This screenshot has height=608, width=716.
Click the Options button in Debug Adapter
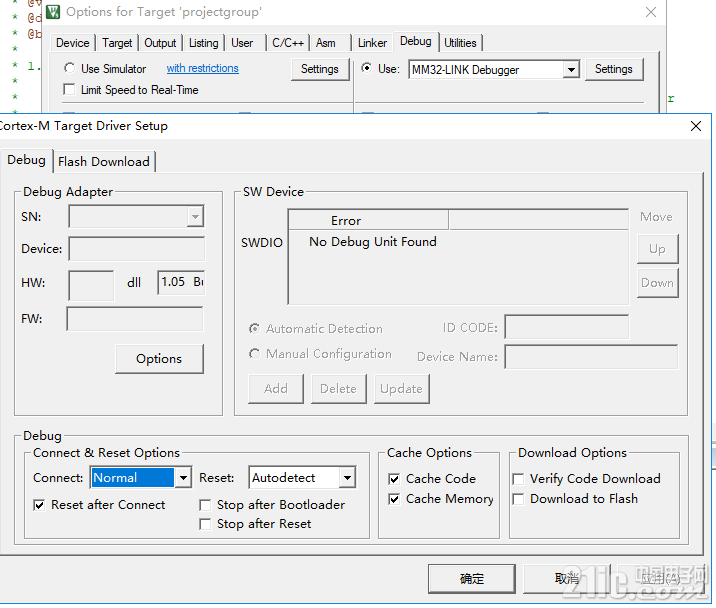(x=159, y=359)
